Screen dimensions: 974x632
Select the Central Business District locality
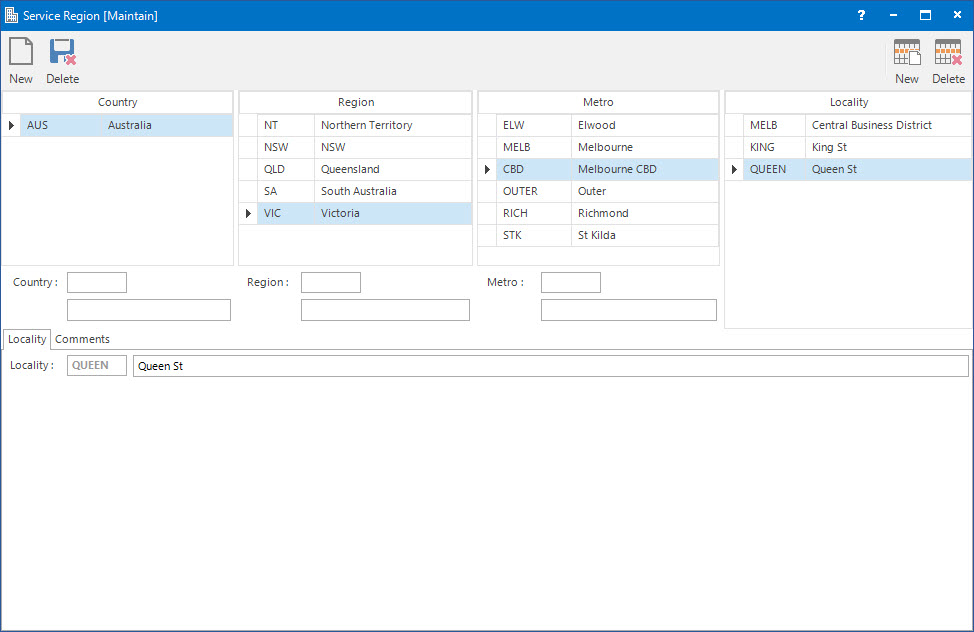tap(871, 125)
